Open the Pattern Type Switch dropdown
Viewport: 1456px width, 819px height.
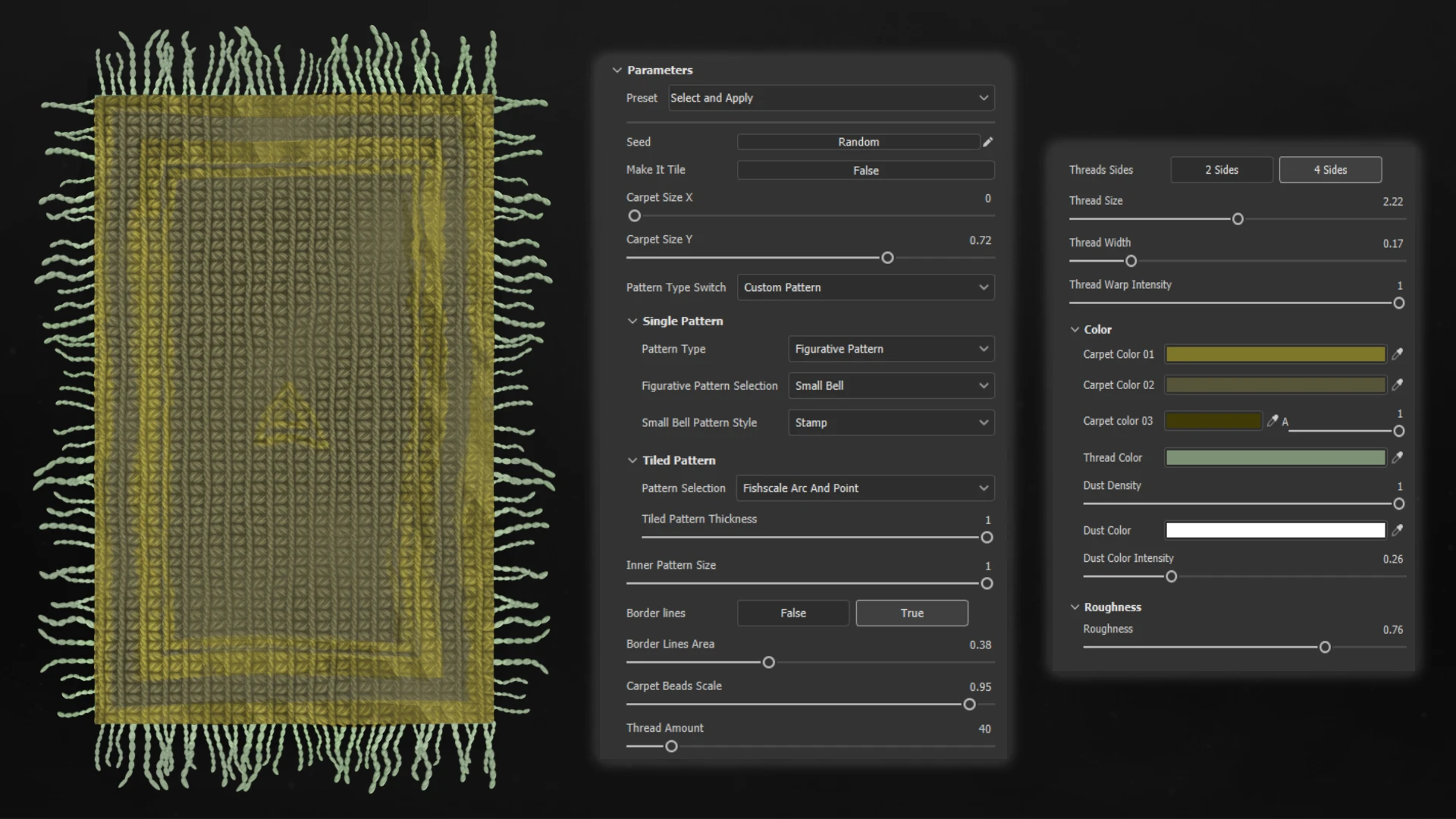click(x=865, y=287)
